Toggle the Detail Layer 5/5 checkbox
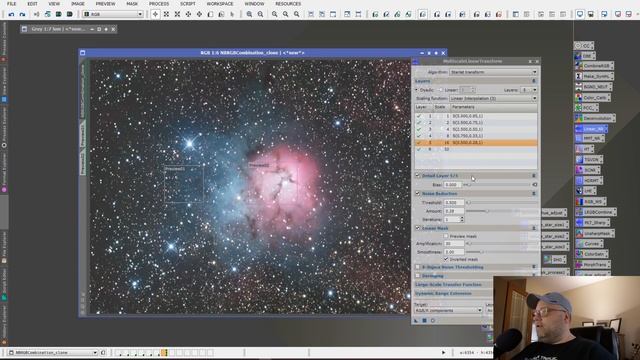Screen dimensions: 640x360 click(x=418, y=176)
